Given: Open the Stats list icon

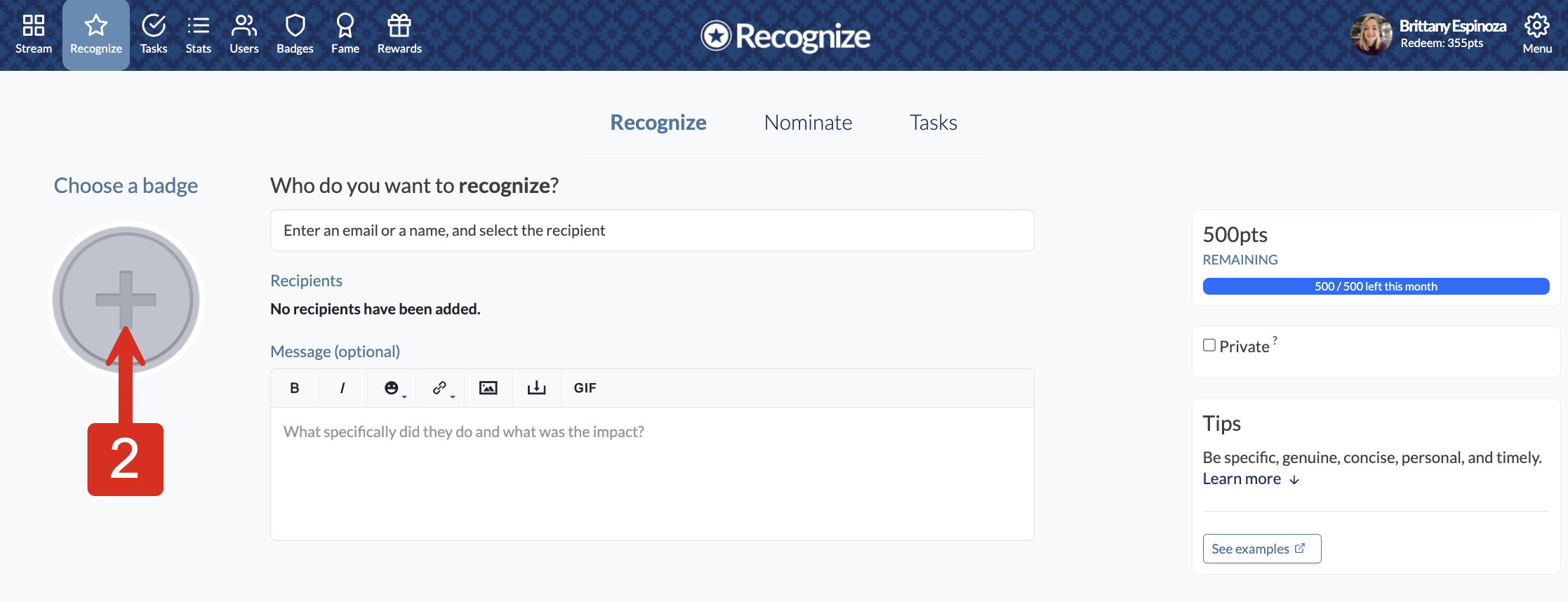Looking at the screenshot, I should 199,26.
